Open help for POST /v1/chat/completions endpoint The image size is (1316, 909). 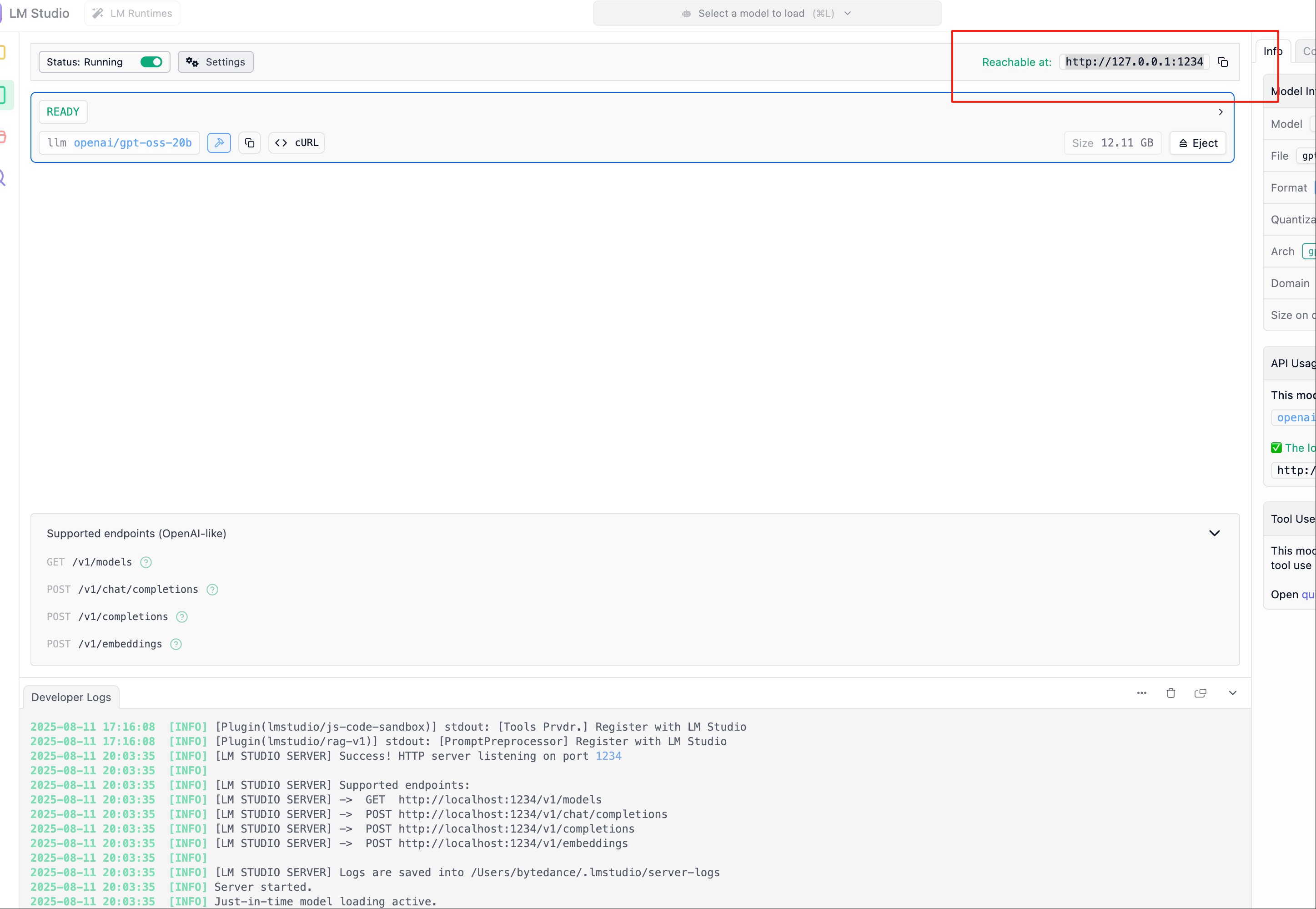(x=212, y=590)
